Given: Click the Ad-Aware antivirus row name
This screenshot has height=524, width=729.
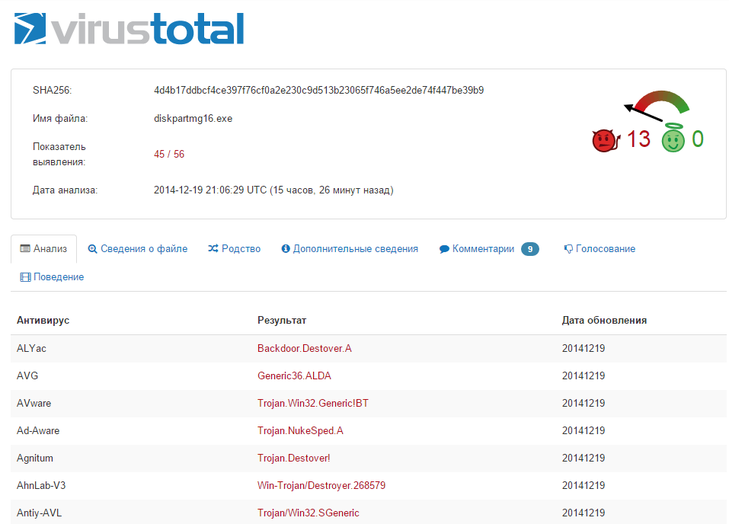Looking at the screenshot, I should [38, 431].
